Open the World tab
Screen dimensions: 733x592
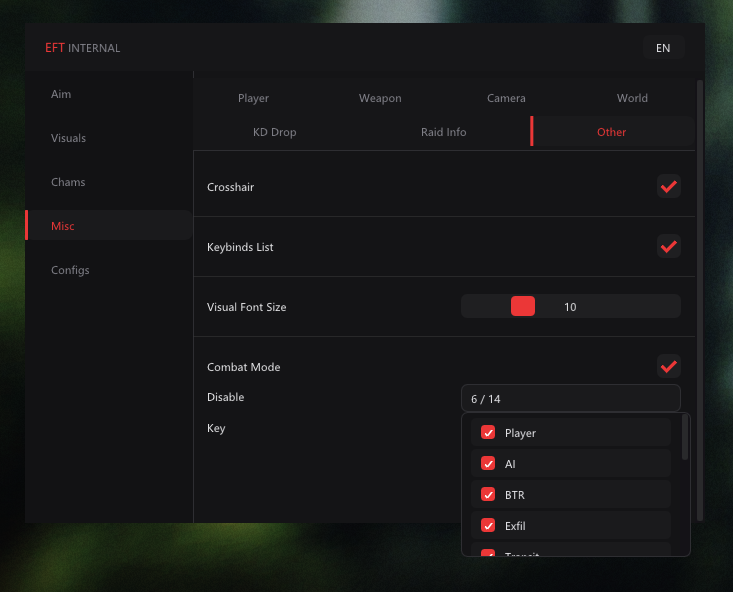[632, 98]
